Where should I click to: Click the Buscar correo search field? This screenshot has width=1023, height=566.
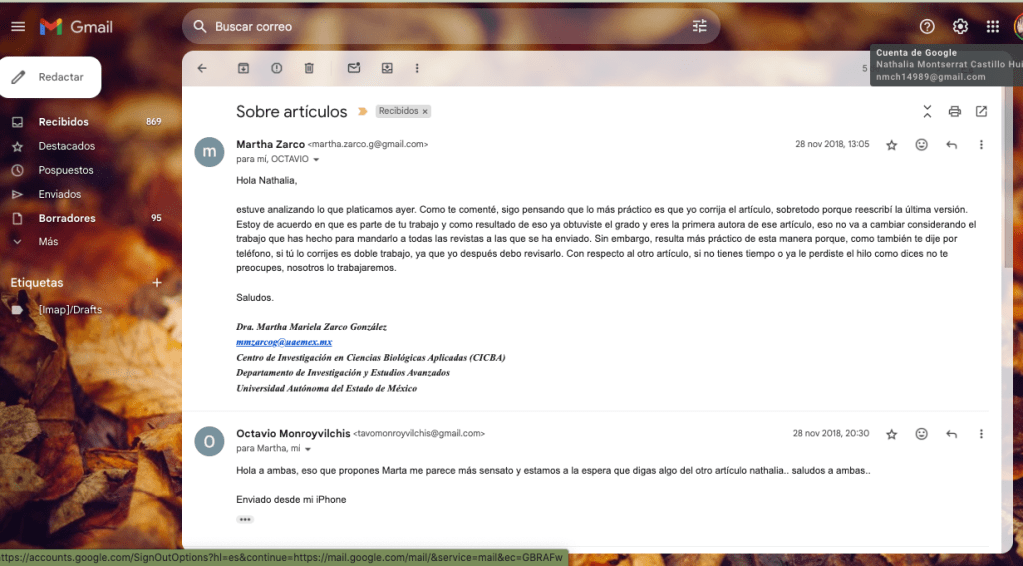click(440, 26)
